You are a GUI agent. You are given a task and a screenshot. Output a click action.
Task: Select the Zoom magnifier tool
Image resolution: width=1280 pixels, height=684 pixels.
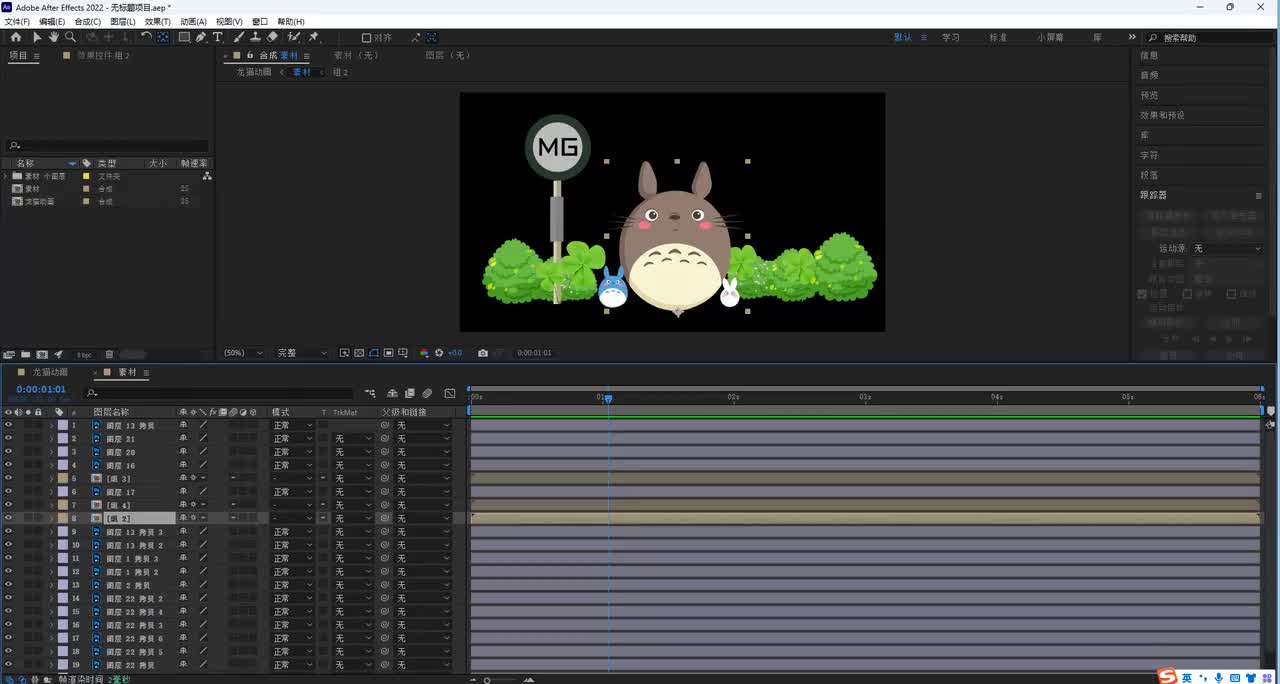(70, 37)
